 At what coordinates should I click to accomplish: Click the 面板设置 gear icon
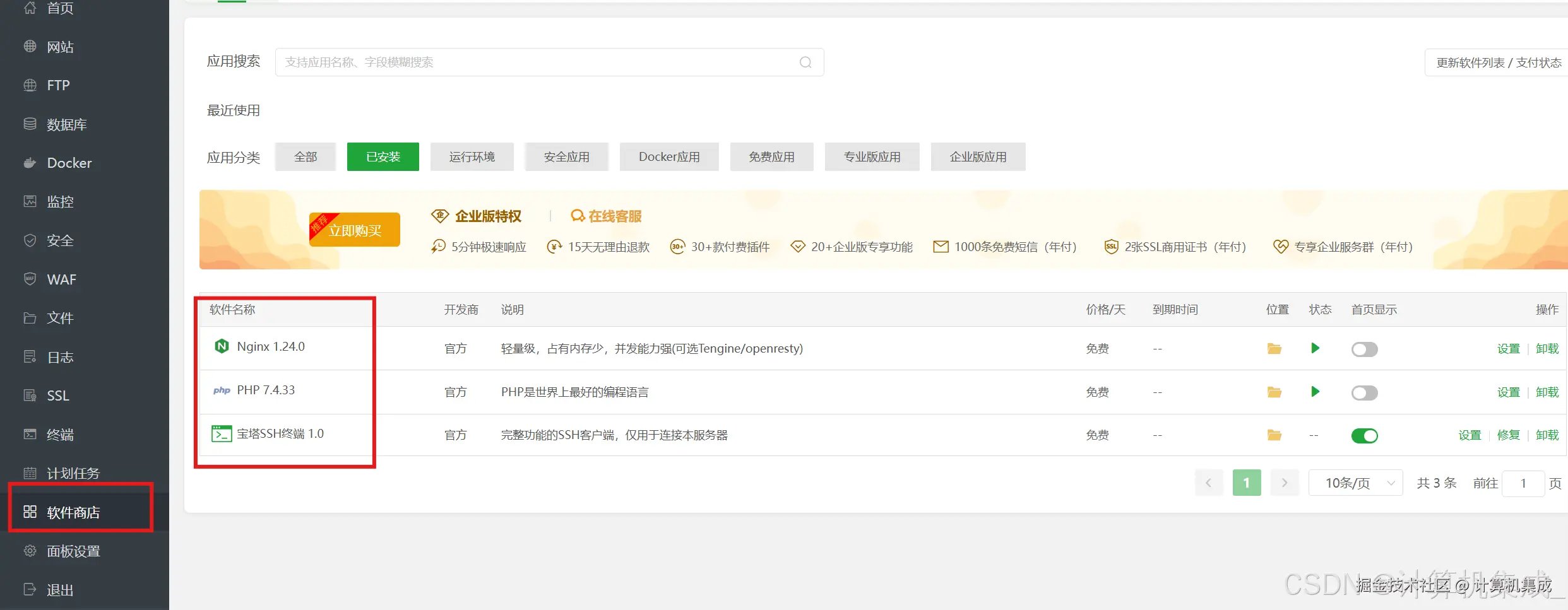pos(30,551)
